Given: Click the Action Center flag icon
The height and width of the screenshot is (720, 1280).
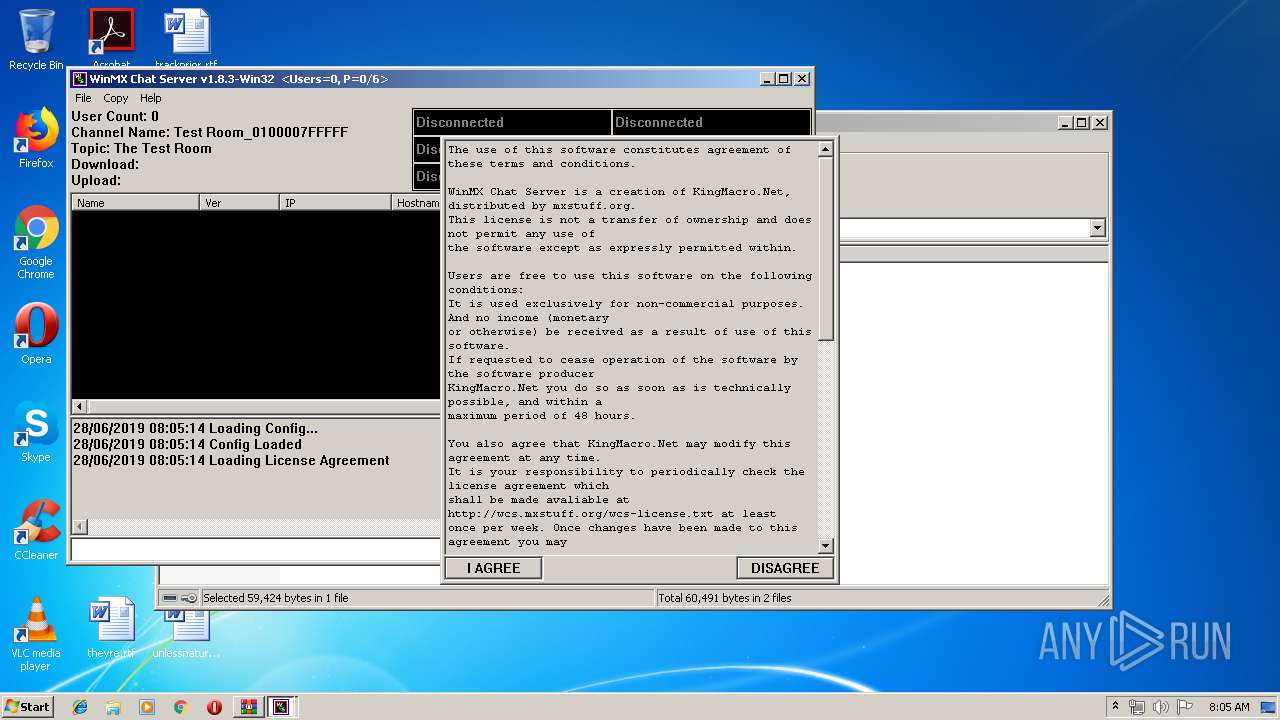Looking at the screenshot, I should (1185, 707).
